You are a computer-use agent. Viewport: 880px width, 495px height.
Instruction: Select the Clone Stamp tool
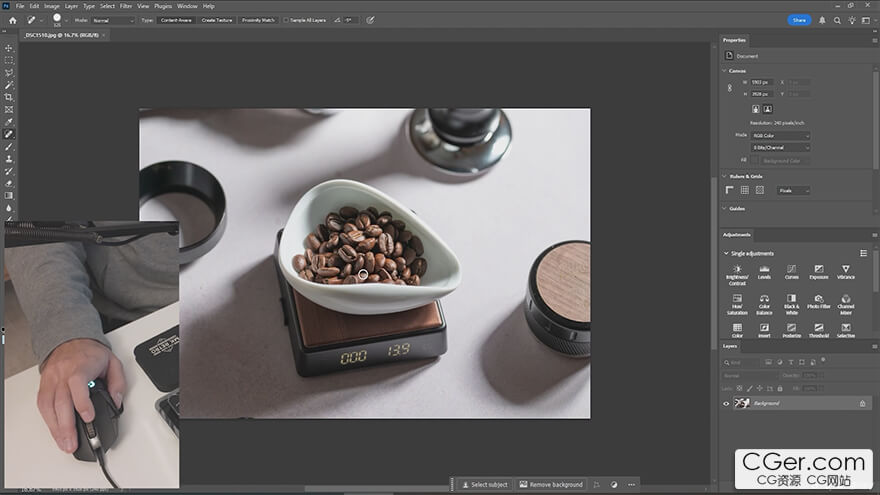(x=8, y=159)
